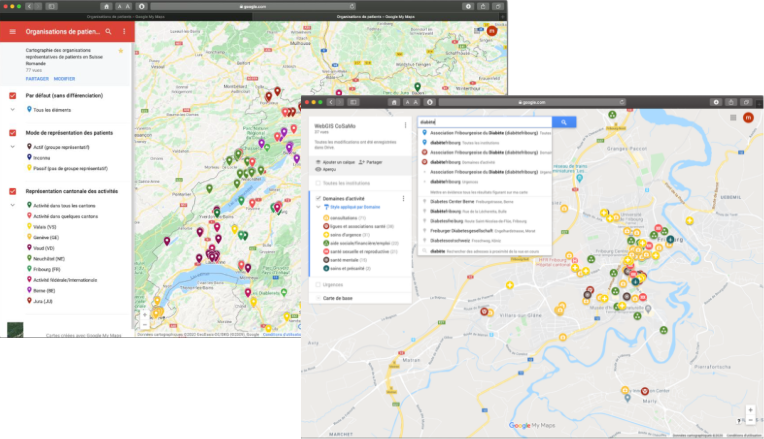Choose 'Diabetes Center Berne' search suggestion
This screenshot has width=764, height=439.
pos(485,202)
